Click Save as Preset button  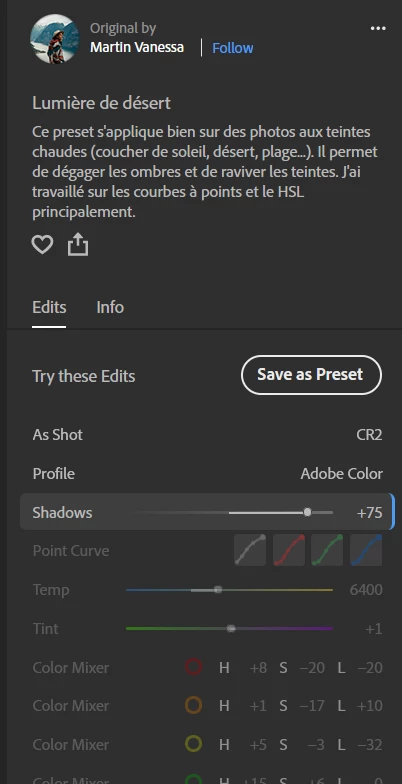pos(312,375)
